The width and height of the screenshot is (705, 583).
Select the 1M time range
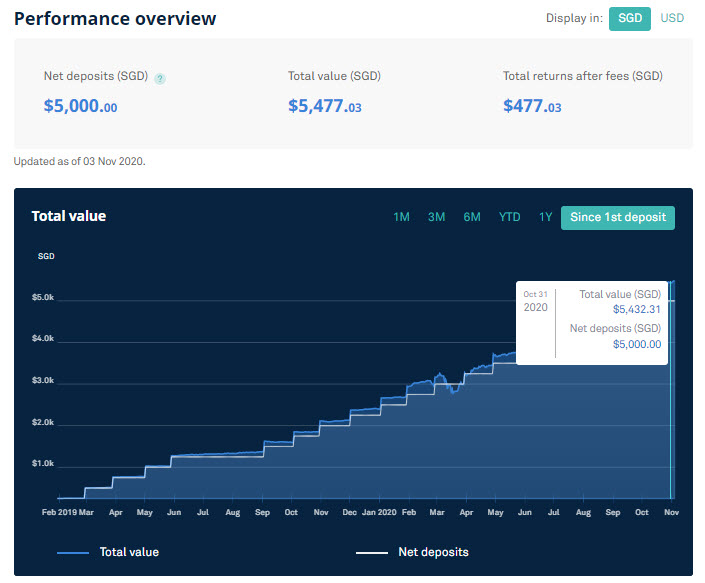pos(401,217)
